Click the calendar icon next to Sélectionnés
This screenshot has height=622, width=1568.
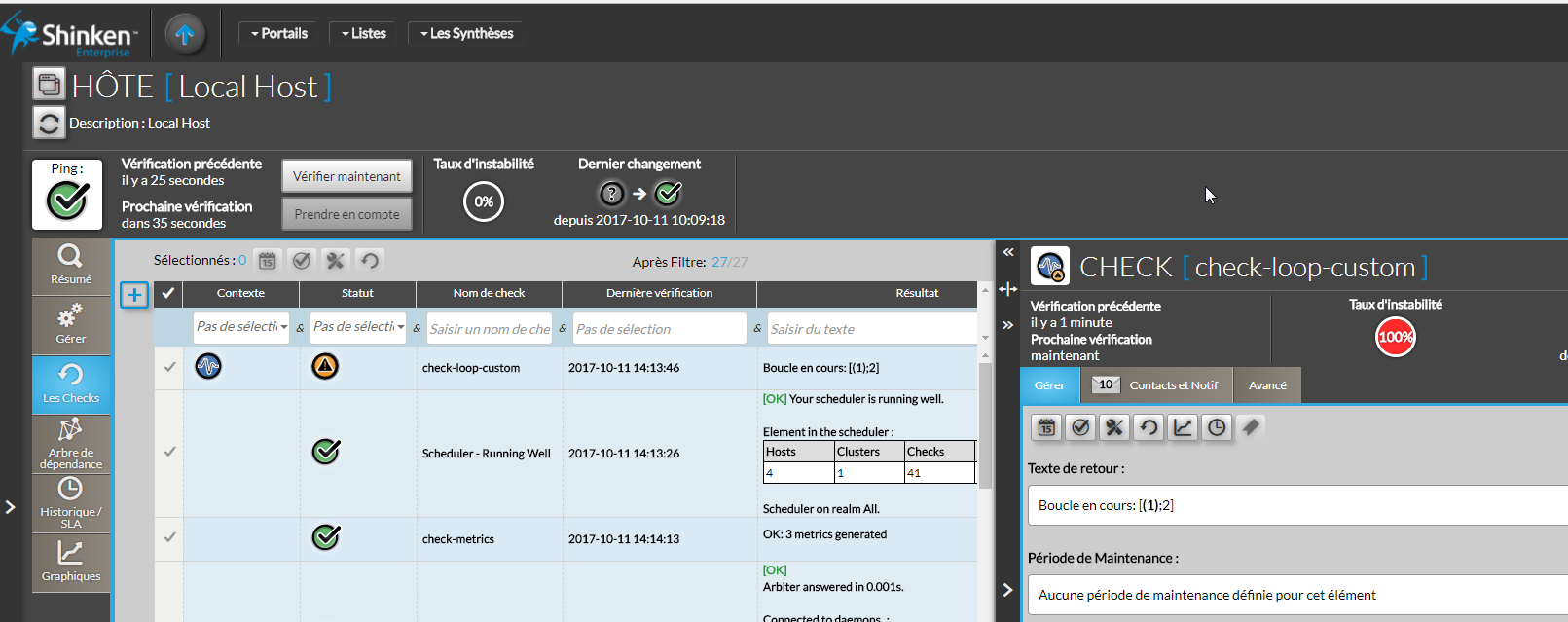[x=268, y=261]
